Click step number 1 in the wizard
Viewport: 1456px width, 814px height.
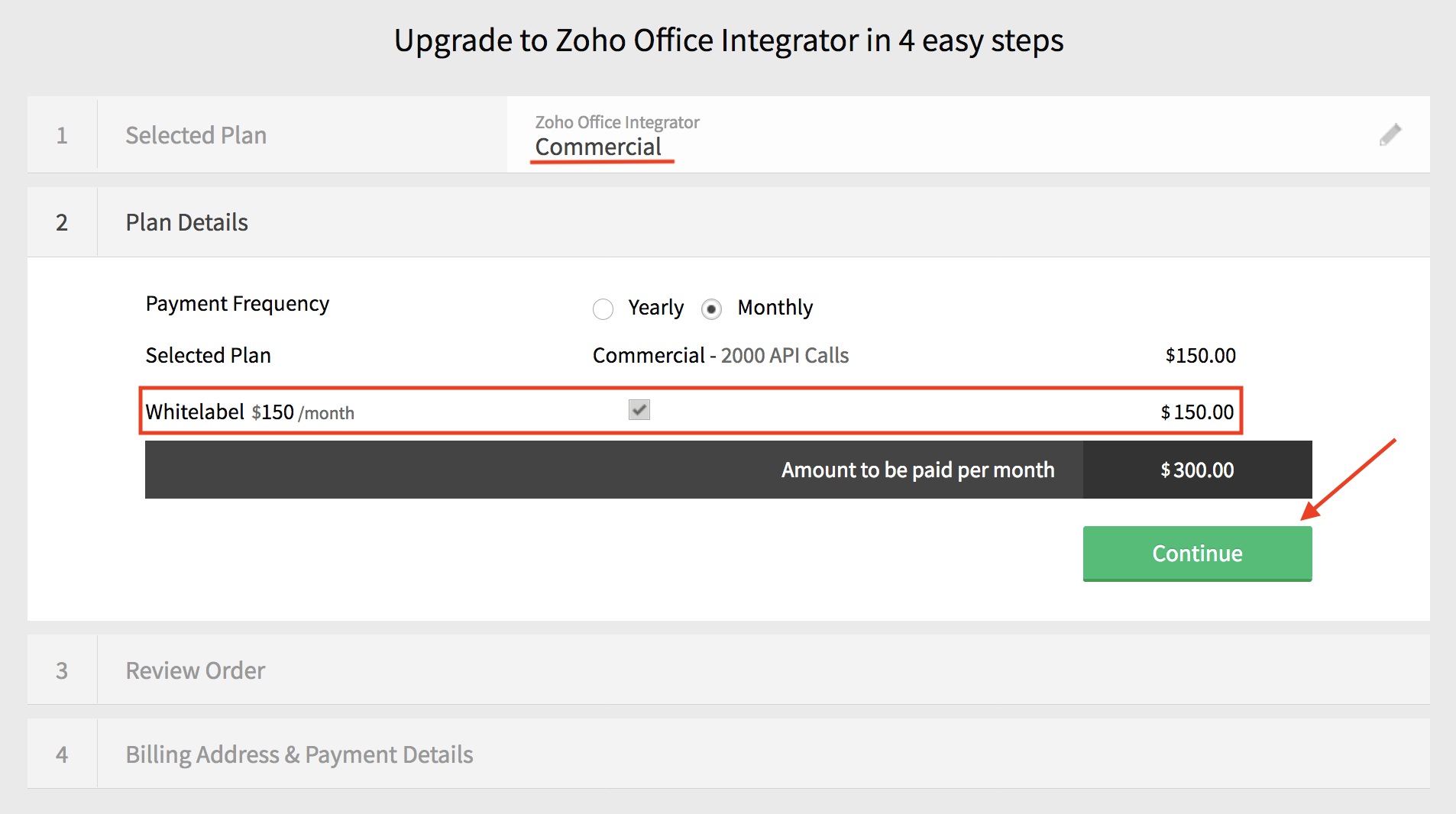click(62, 135)
